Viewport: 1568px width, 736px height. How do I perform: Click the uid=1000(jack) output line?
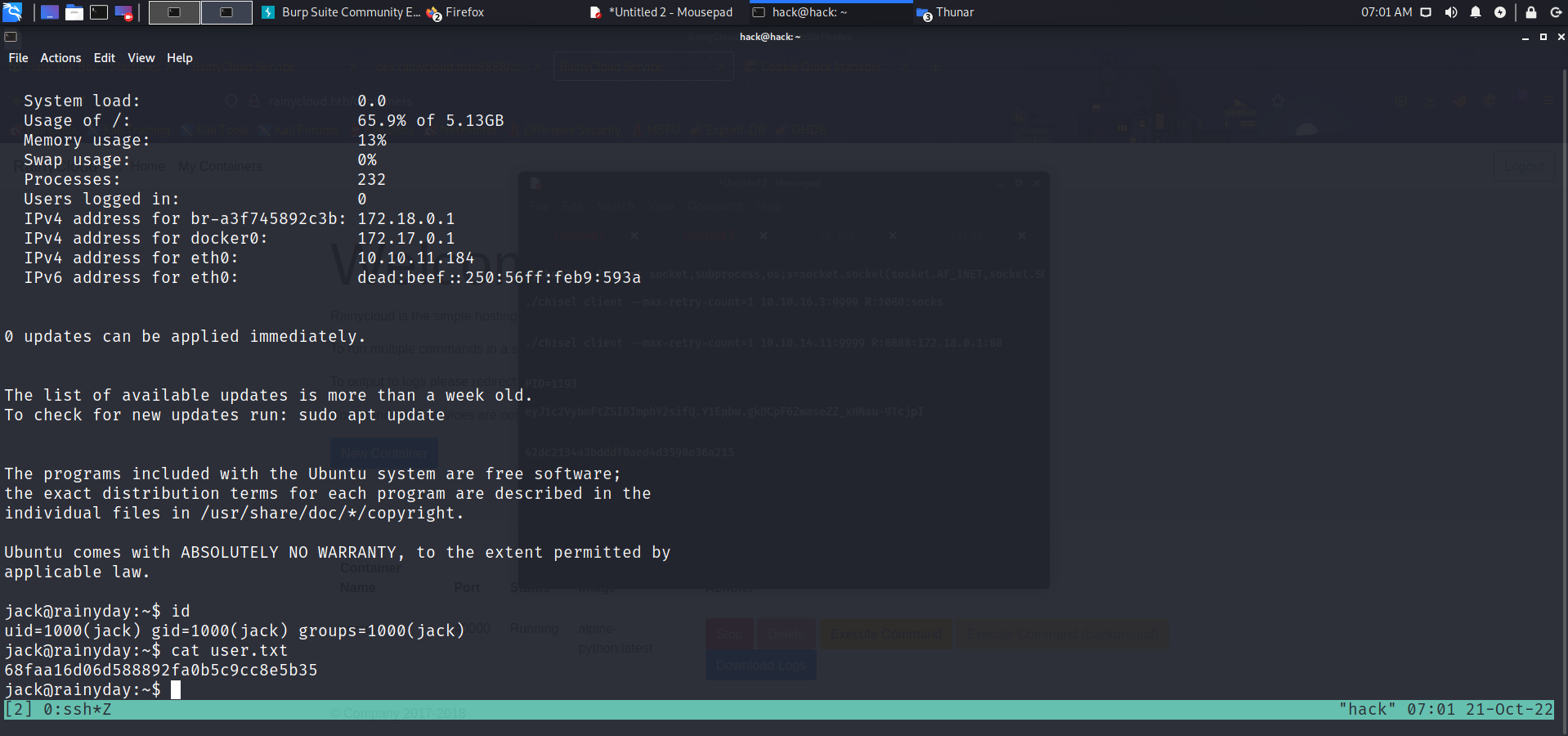235,631
